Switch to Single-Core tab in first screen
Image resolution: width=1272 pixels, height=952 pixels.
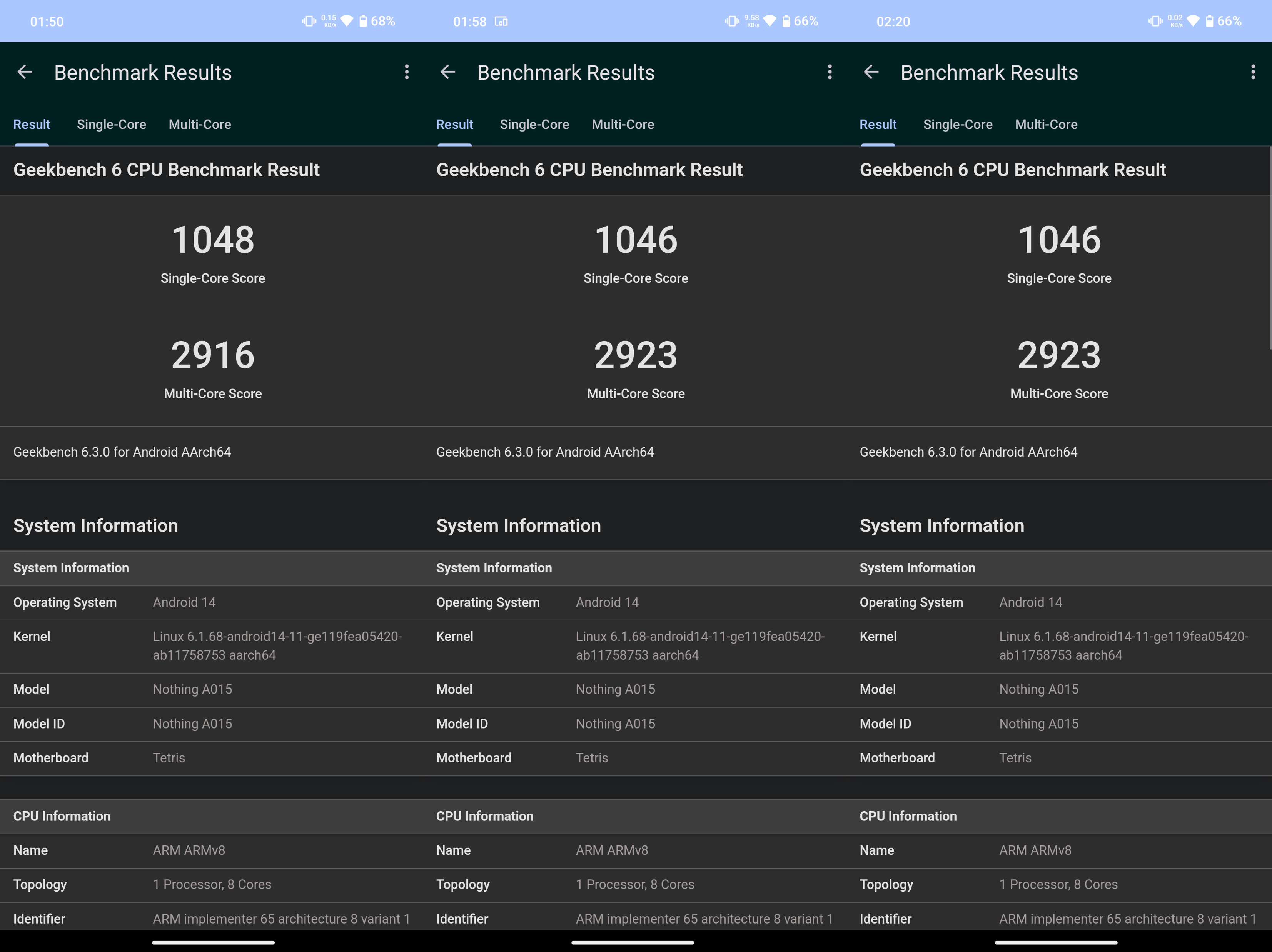pyautogui.click(x=112, y=125)
